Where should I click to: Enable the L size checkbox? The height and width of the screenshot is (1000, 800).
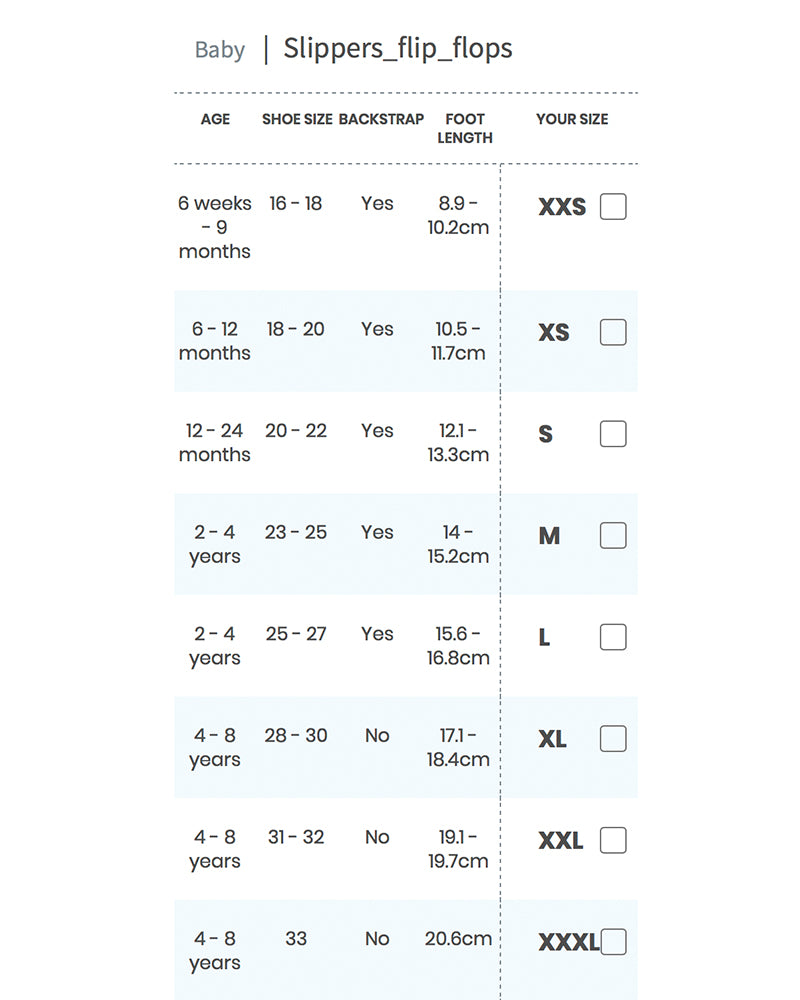tap(613, 637)
